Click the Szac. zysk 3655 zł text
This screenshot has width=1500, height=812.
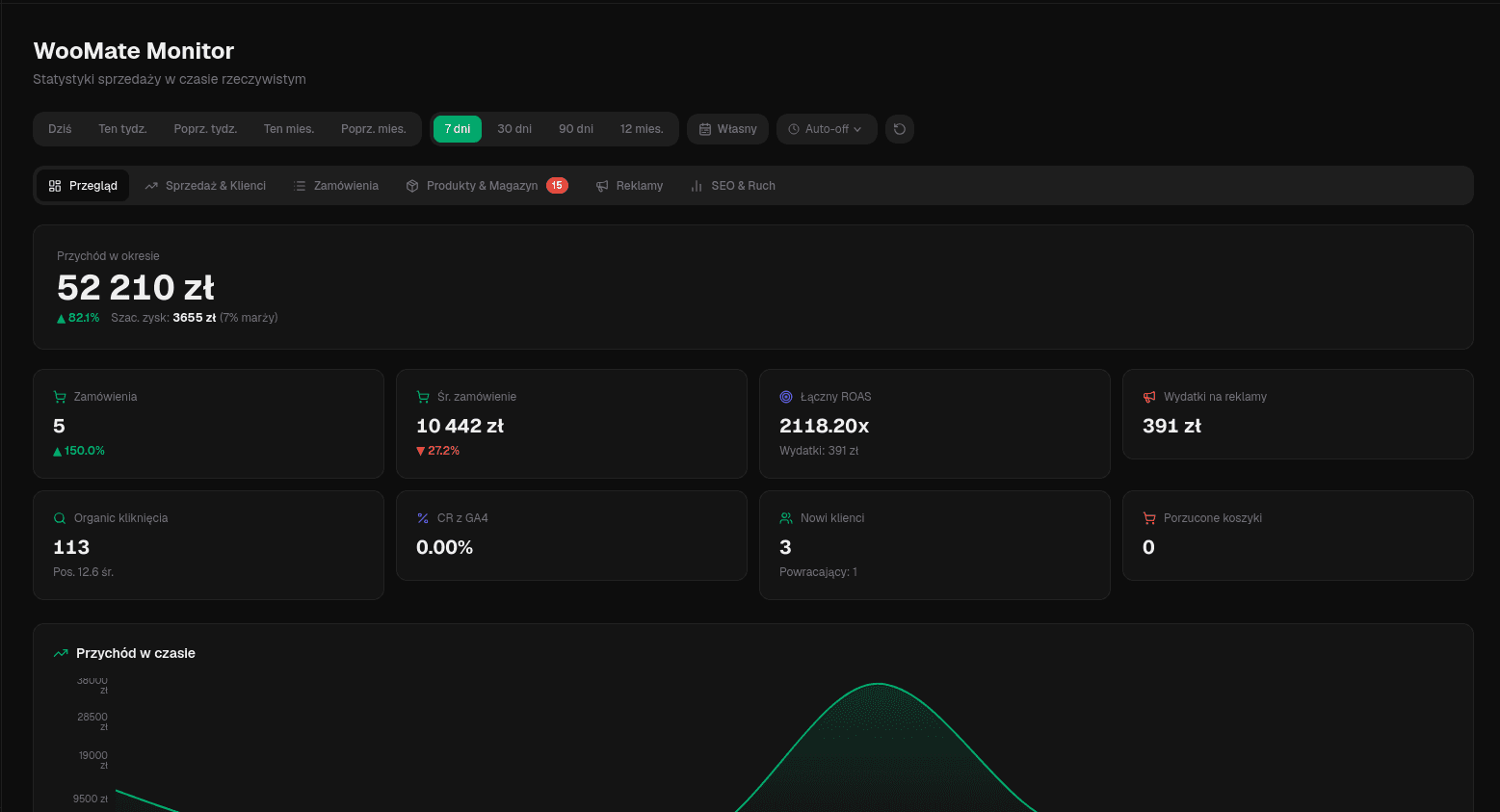[164, 318]
